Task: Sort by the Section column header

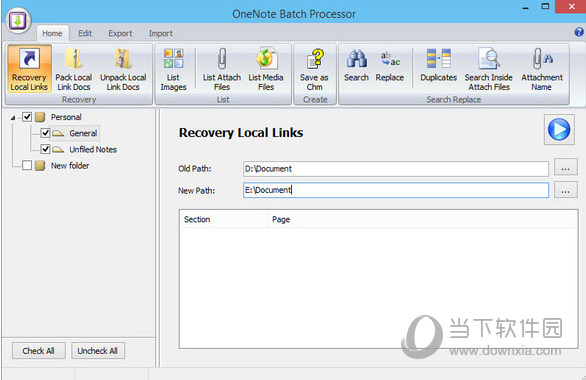Action: (x=223, y=219)
